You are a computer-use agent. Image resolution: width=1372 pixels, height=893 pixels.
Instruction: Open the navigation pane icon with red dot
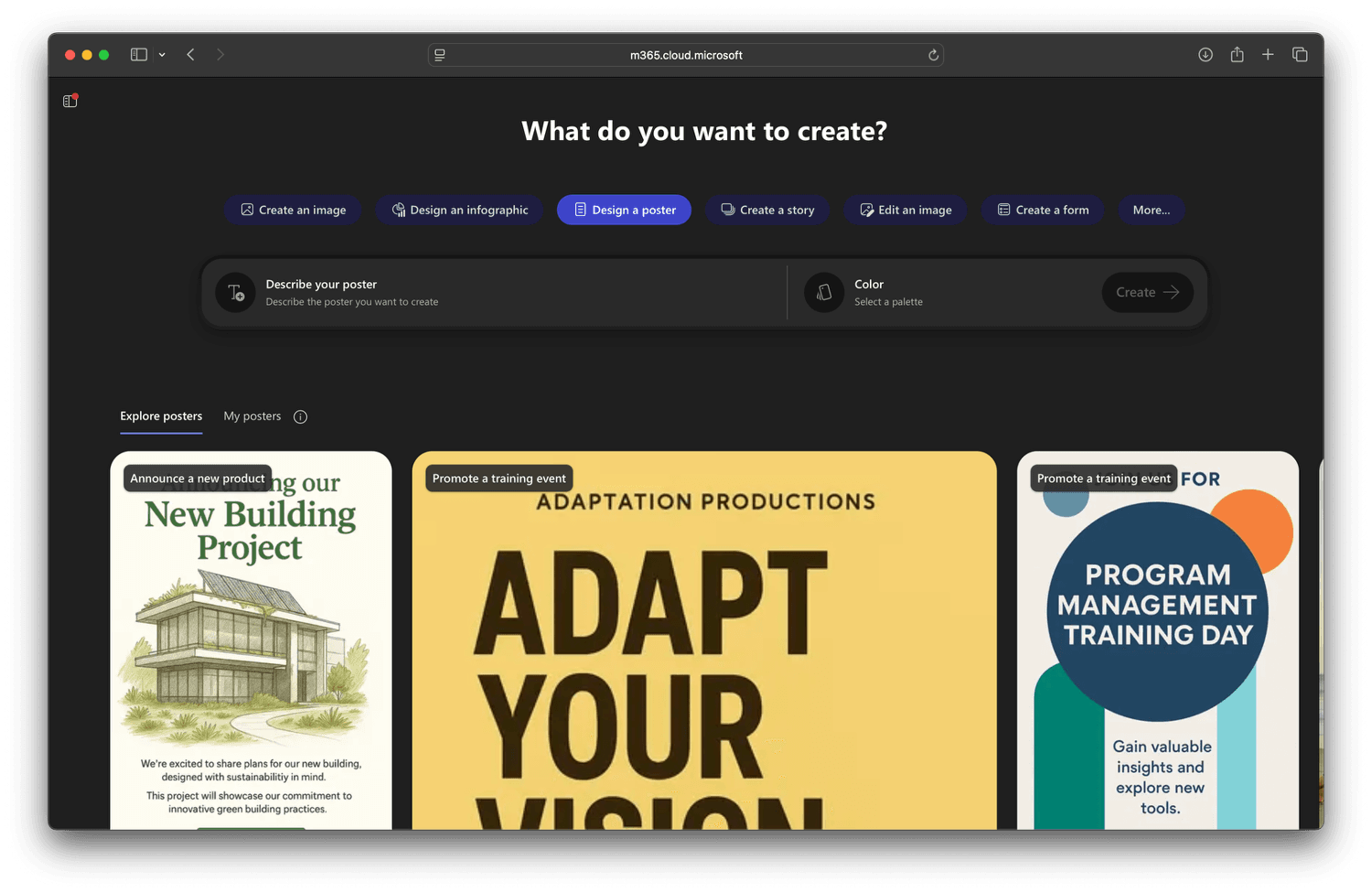(x=70, y=101)
